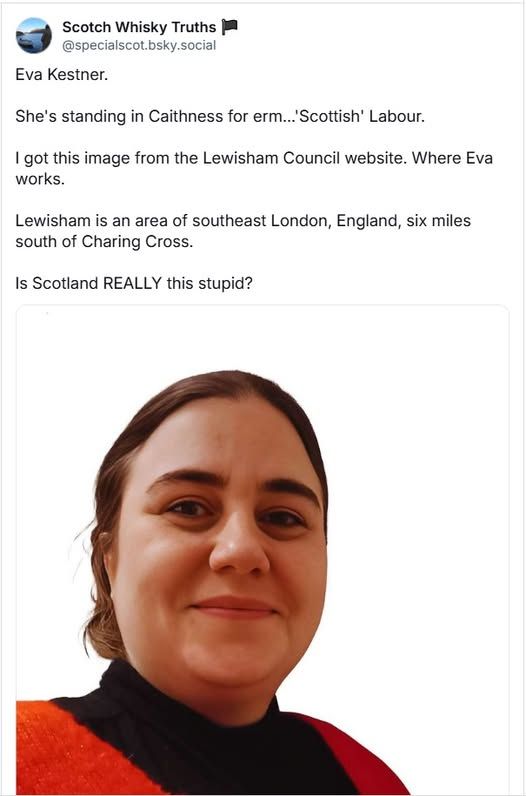The height and width of the screenshot is (796, 526).
Task: Click the words "Charing Cross"
Action: (137, 242)
